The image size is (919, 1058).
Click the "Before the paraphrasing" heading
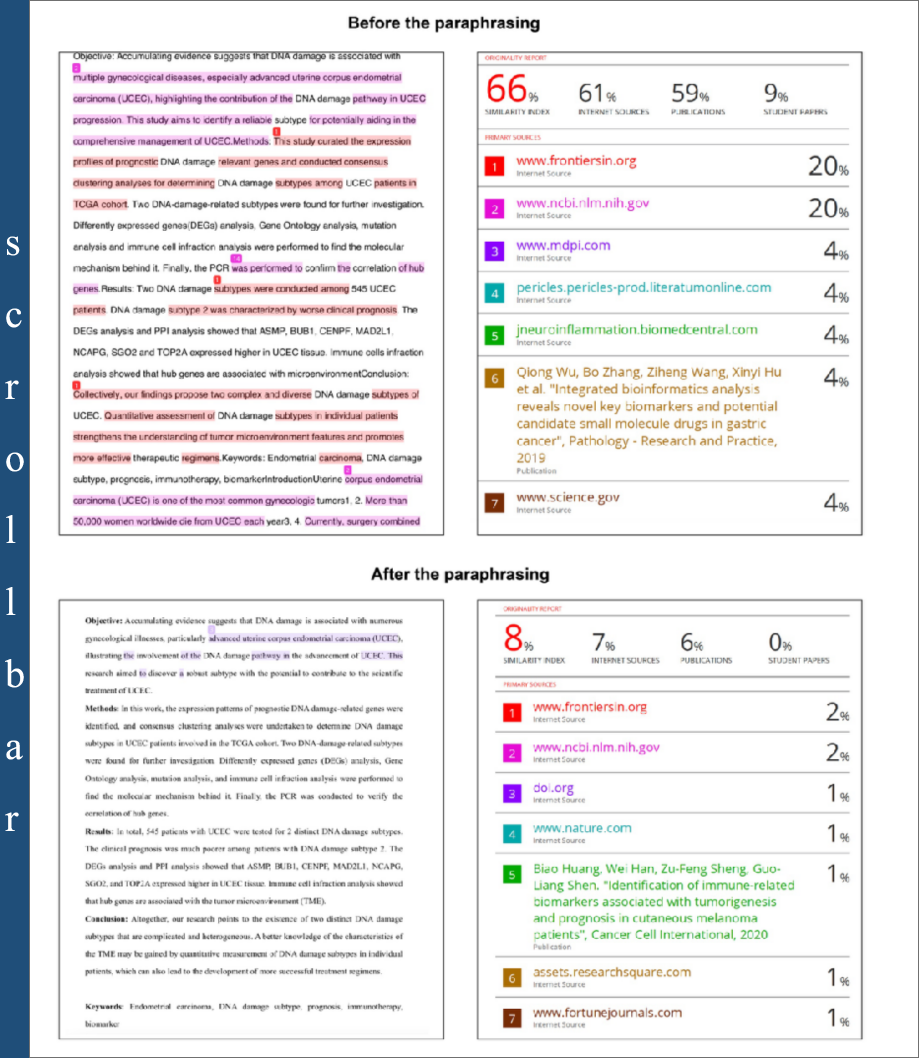tap(444, 23)
